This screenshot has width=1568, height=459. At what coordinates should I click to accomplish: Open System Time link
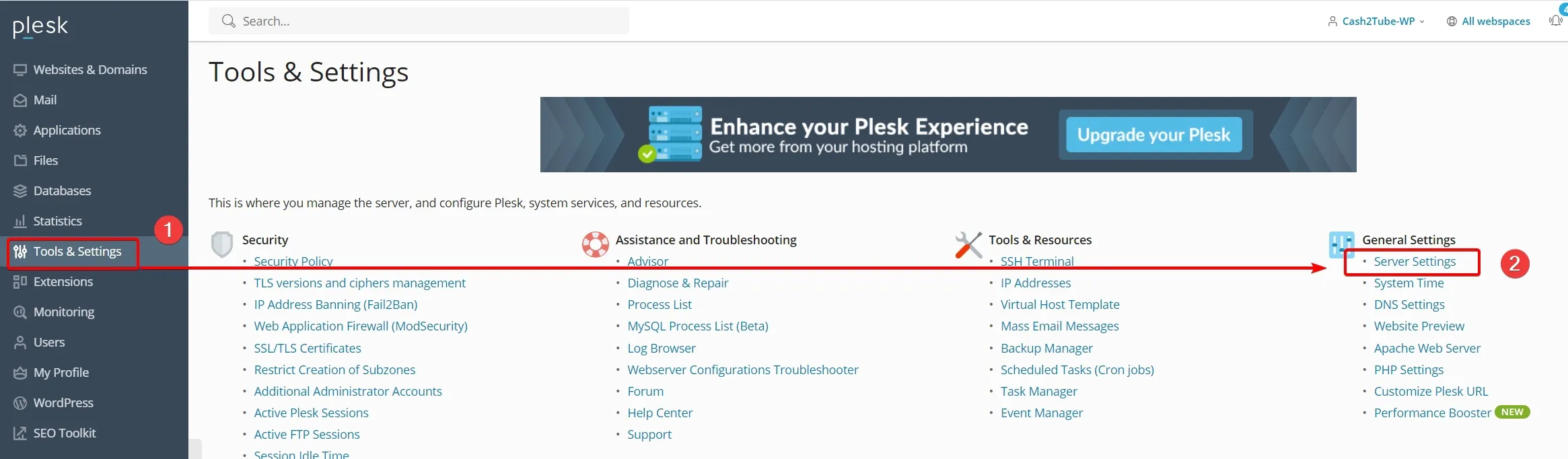[1409, 283]
